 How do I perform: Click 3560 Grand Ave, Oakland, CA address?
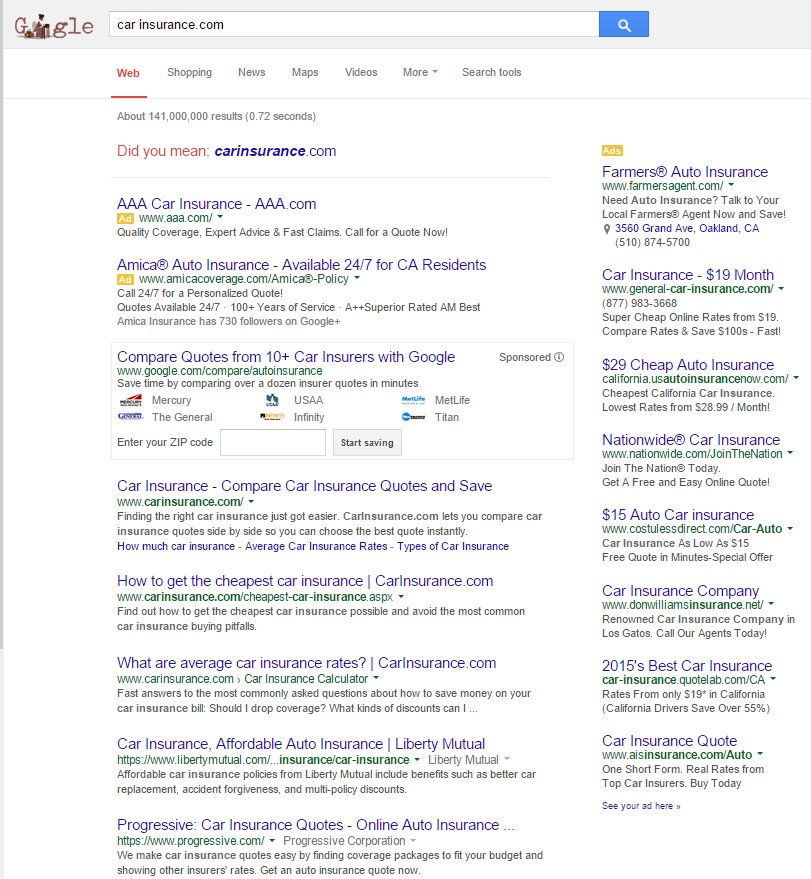[687, 229]
